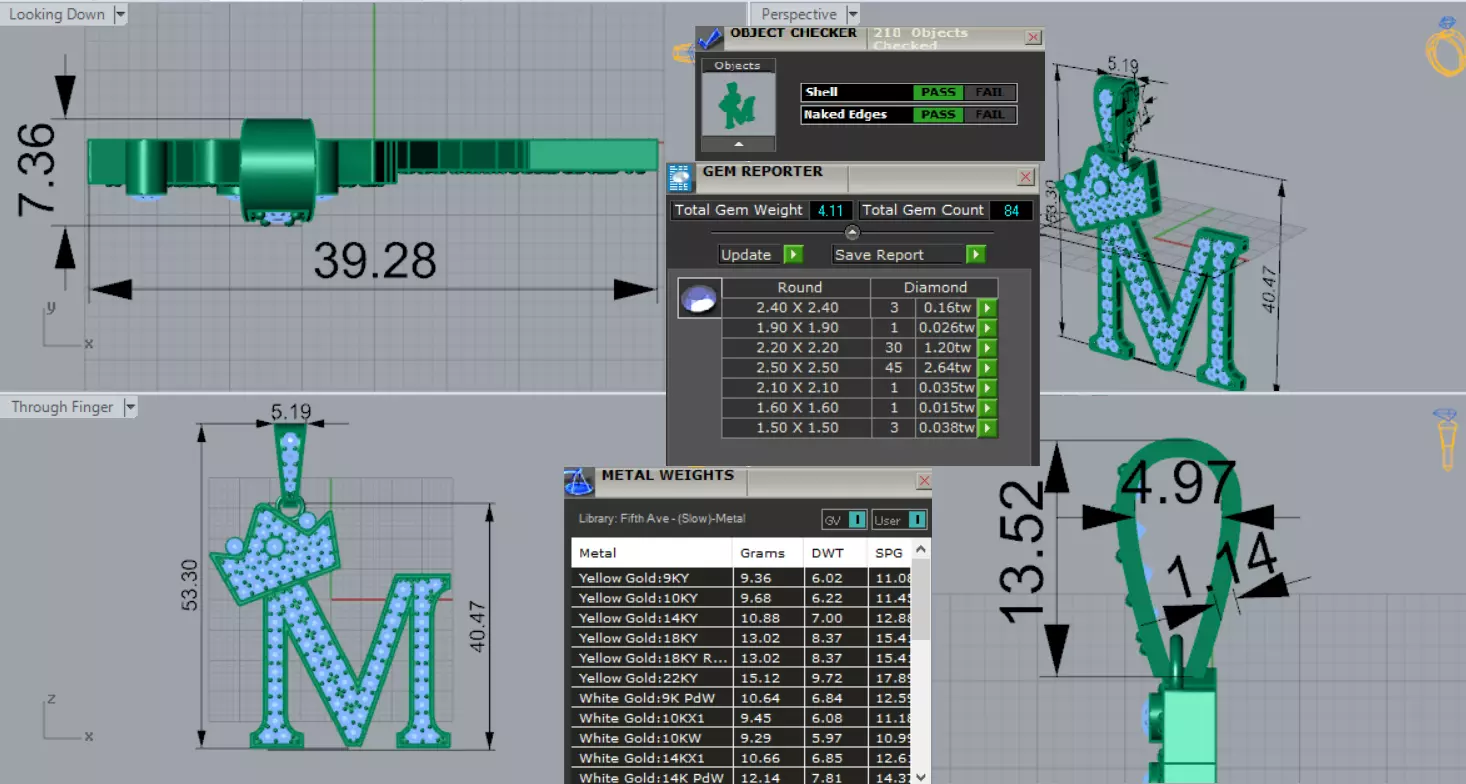Click the Looking Down viewport title

coord(56,15)
